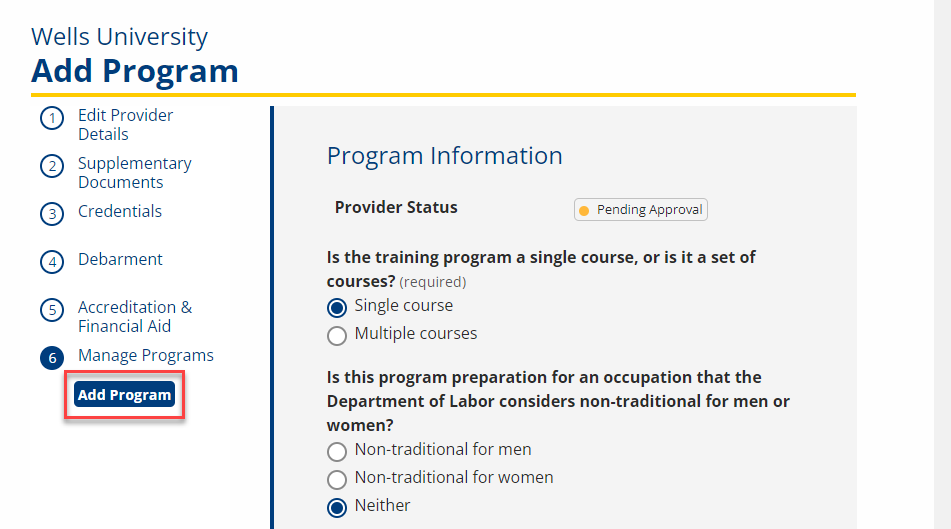Click filled step 6 circle icon
This screenshot has width=951, height=529.
[52, 358]
